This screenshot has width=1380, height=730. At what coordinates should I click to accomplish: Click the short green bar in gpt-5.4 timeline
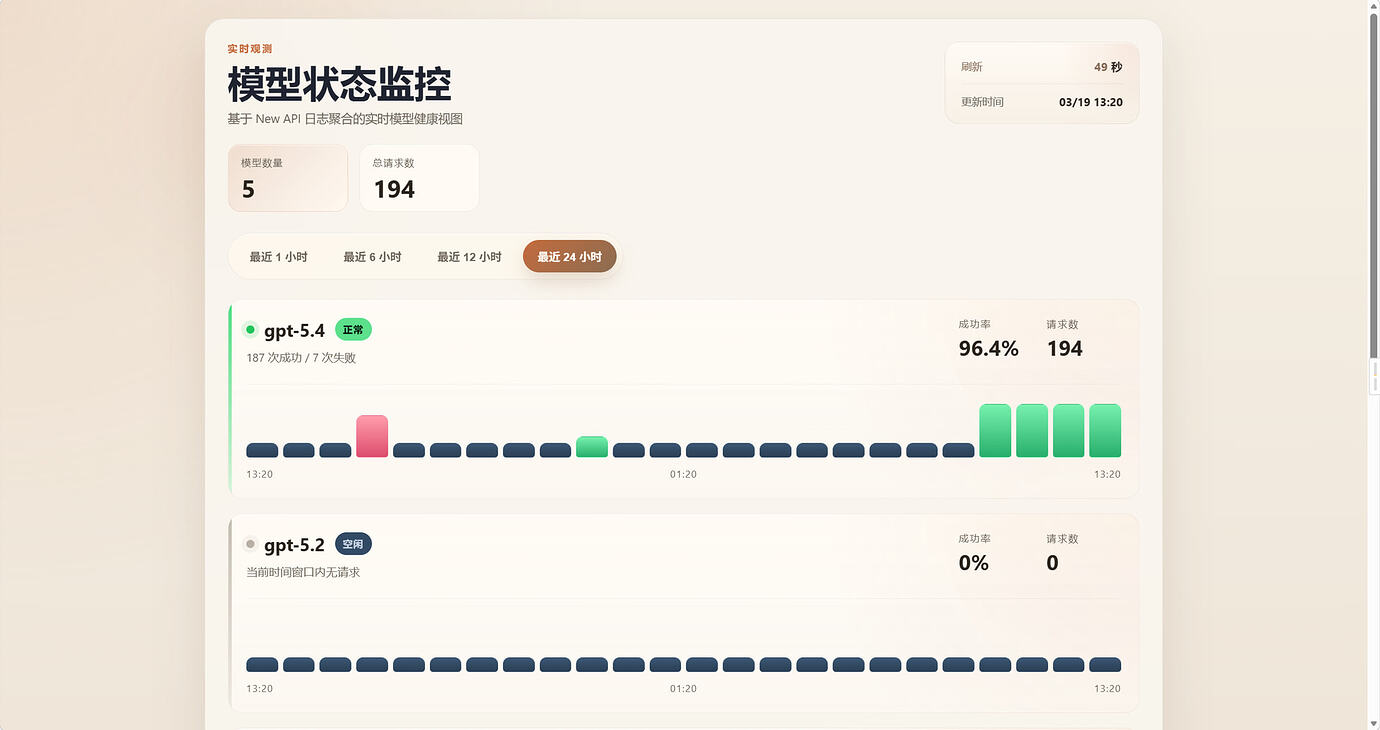[x=592, y=447]
